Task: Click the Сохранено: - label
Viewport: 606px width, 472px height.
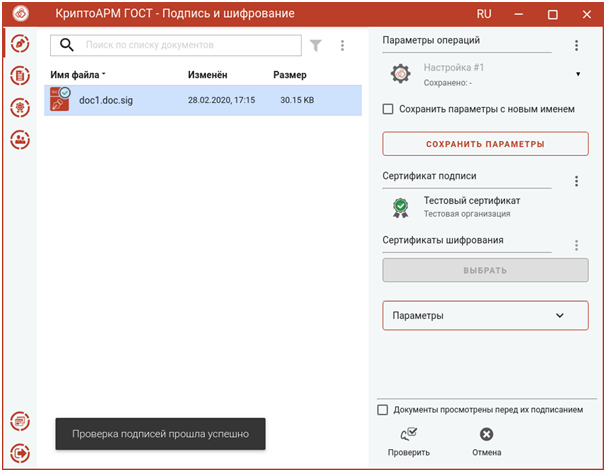Action: pos(448,83)
